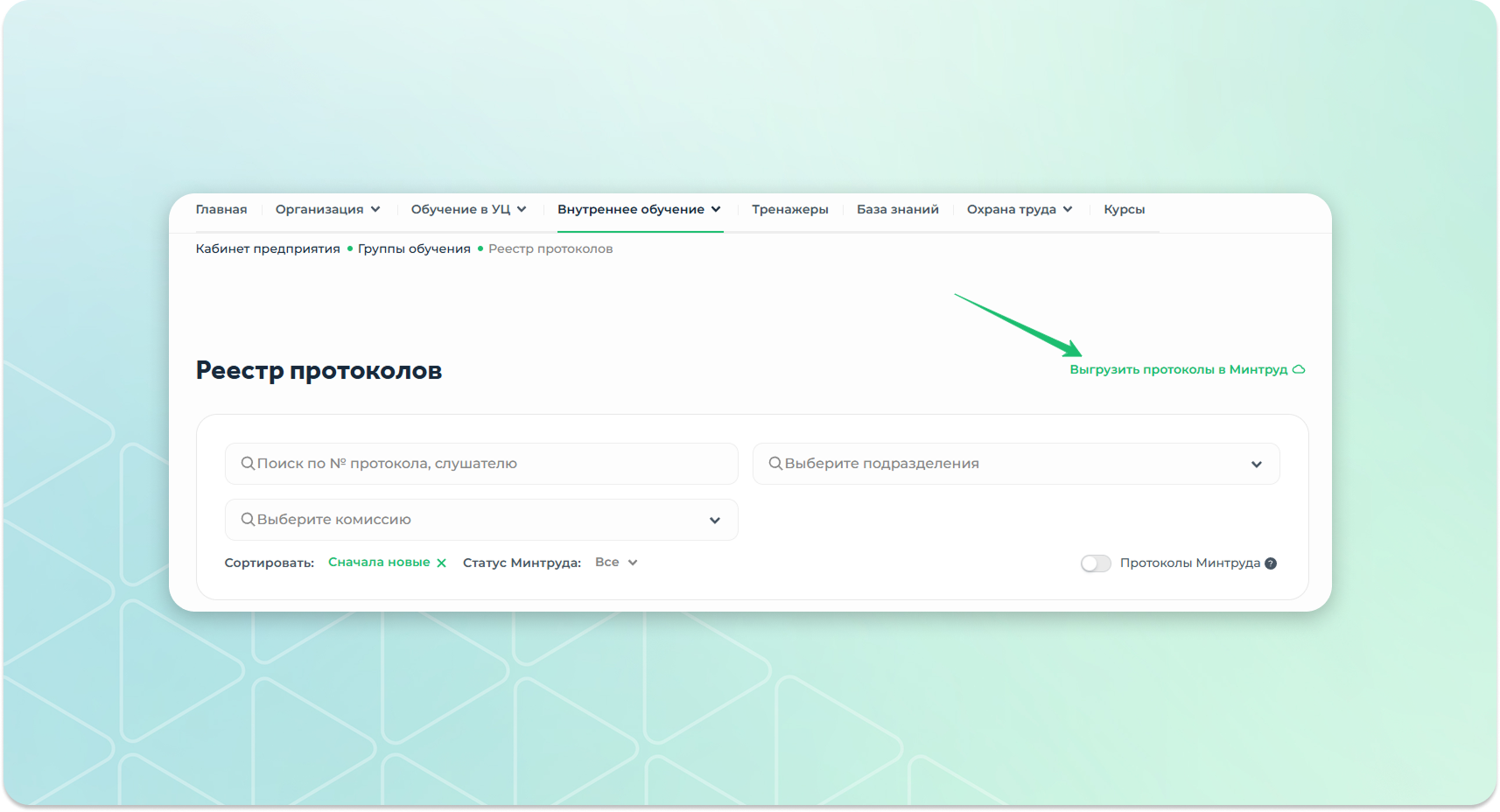Expand Выберите комиссию dropdown arrow

(714, 521)
